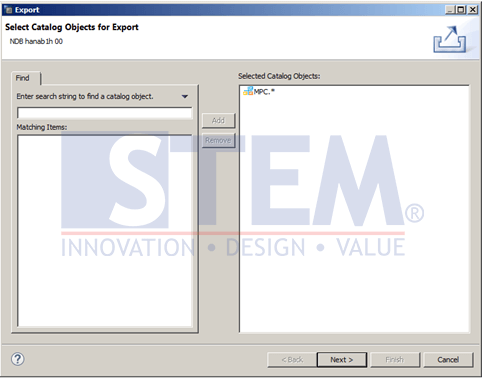Click empty area of Selected Catalog Objects list
The height and width of the screenshot is (378, 482).
pos(355,217)
